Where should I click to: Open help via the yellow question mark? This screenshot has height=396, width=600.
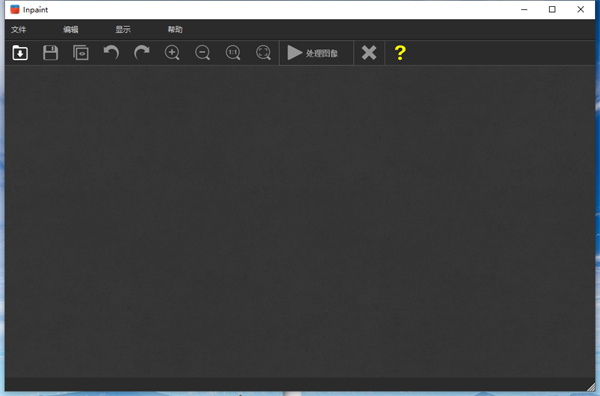pyautogui.click(x=400, y=53)
